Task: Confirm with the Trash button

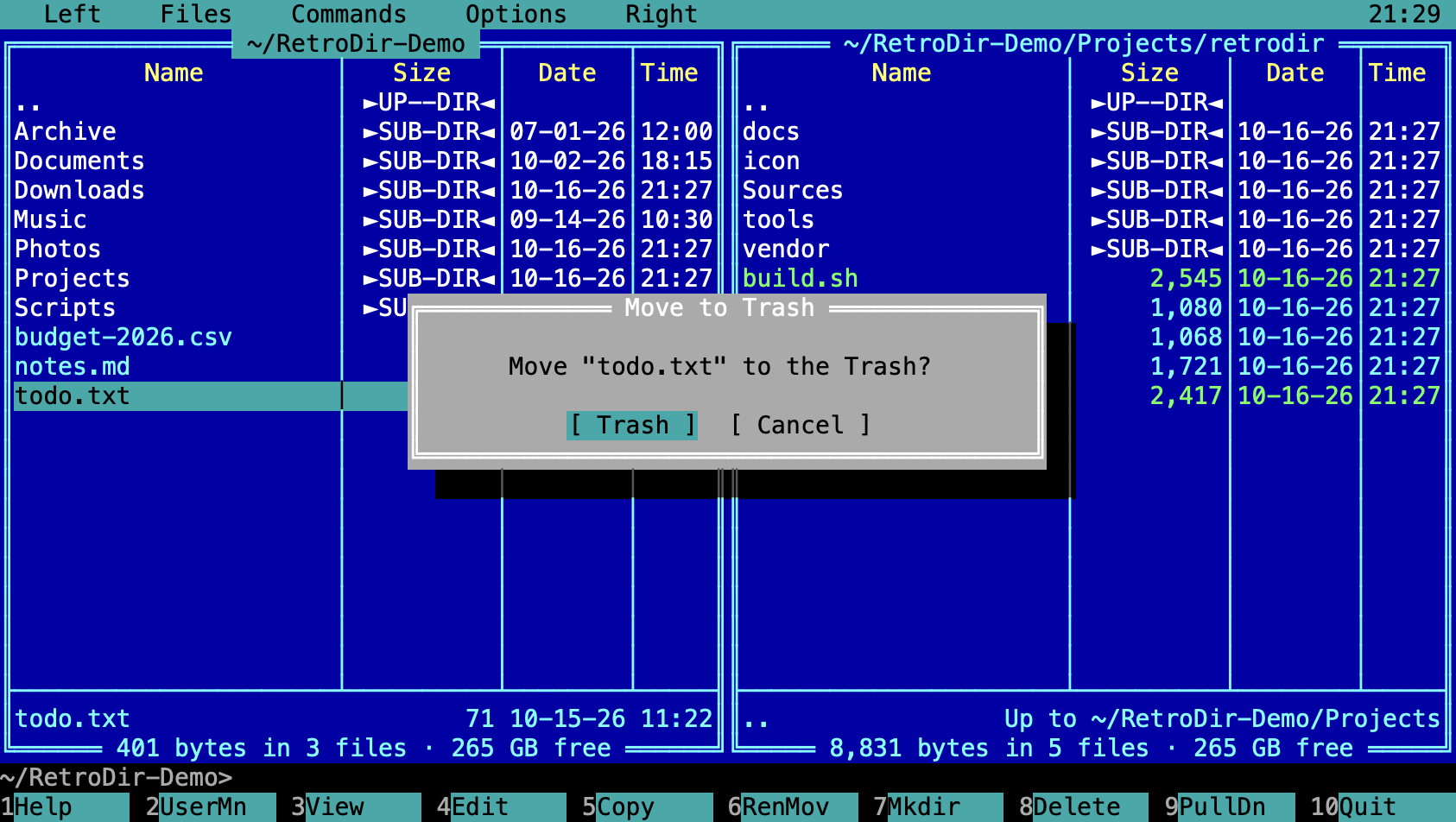Action: [x=632, y=425]
